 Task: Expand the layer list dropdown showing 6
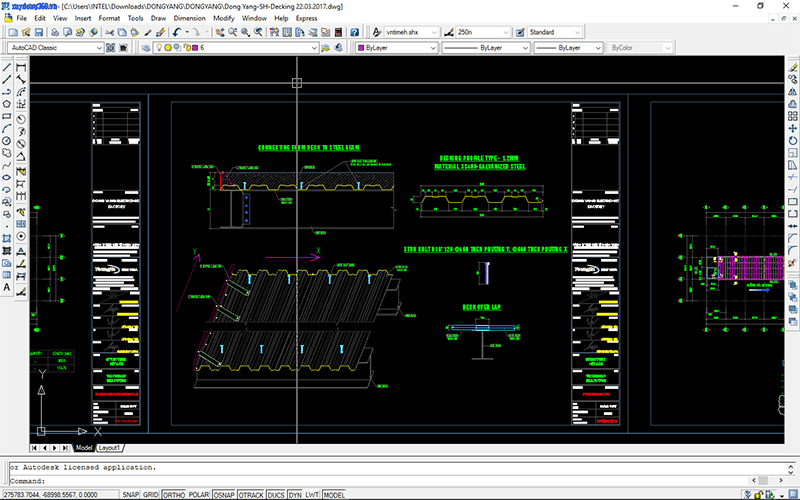pos(313,47)
